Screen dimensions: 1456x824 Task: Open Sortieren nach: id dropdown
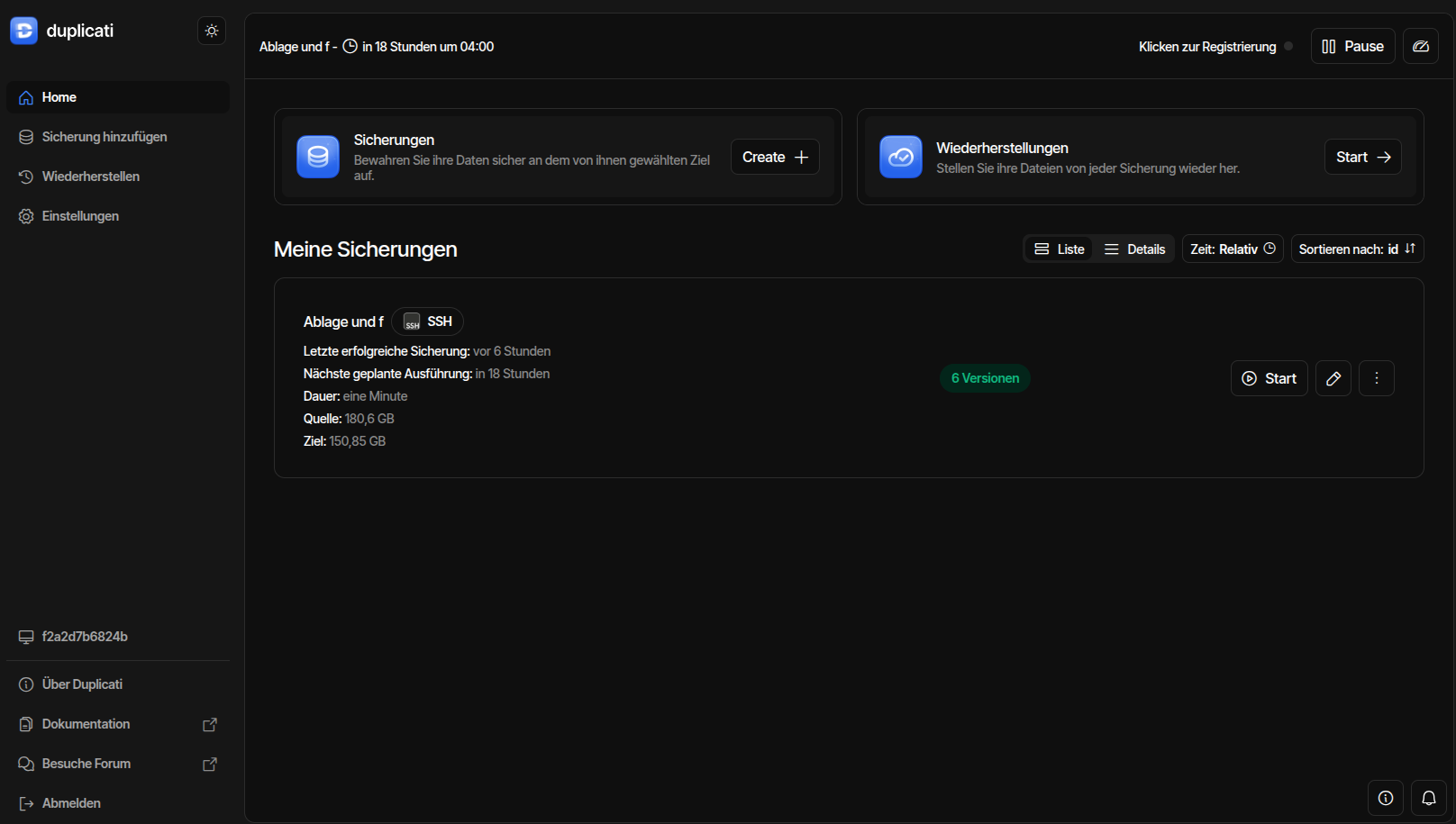pos(1357,249)
